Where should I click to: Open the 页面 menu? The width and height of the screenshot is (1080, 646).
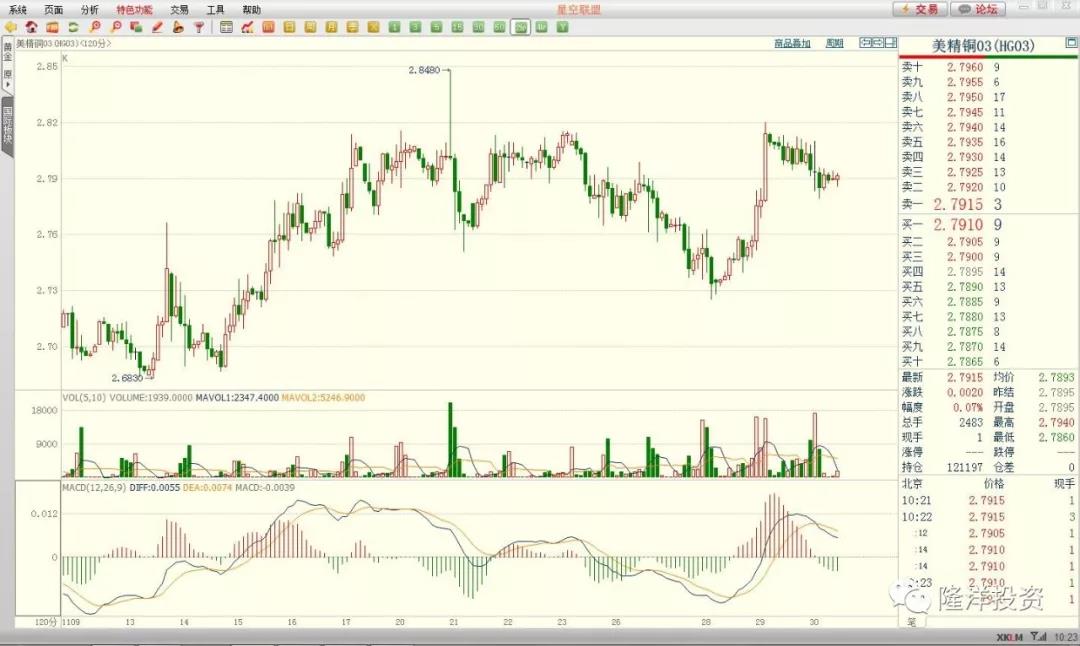click(53, 10)
